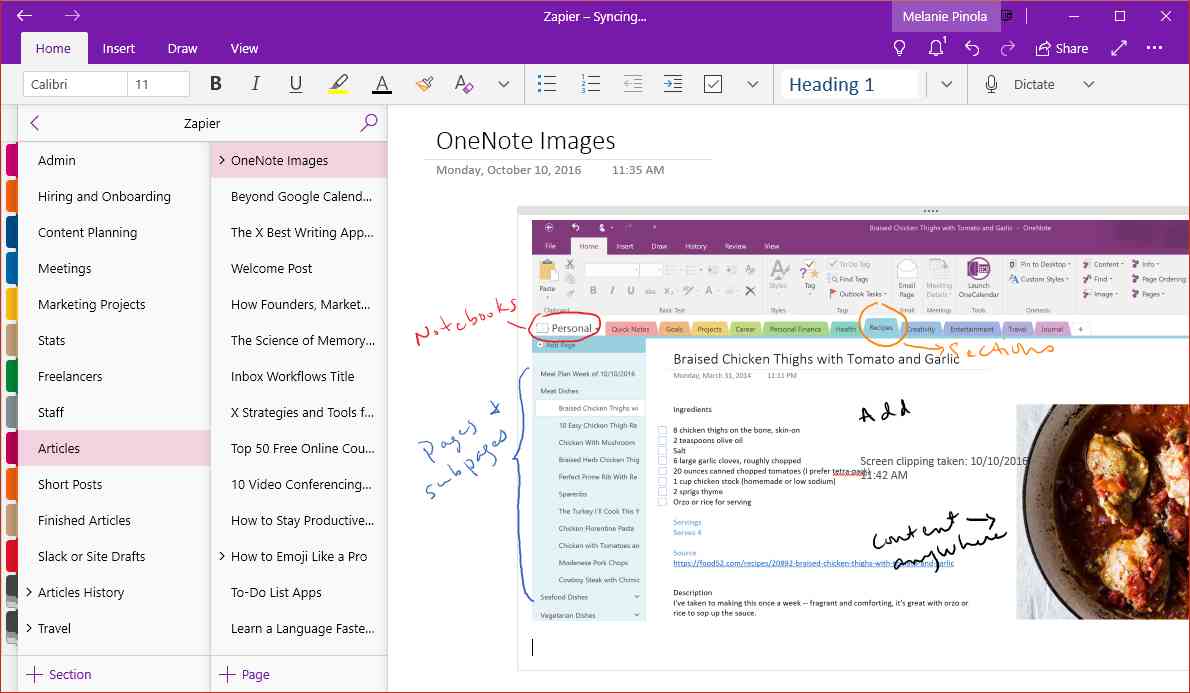
Task: Clear formatting with the eraser icon
Action: 463,83
